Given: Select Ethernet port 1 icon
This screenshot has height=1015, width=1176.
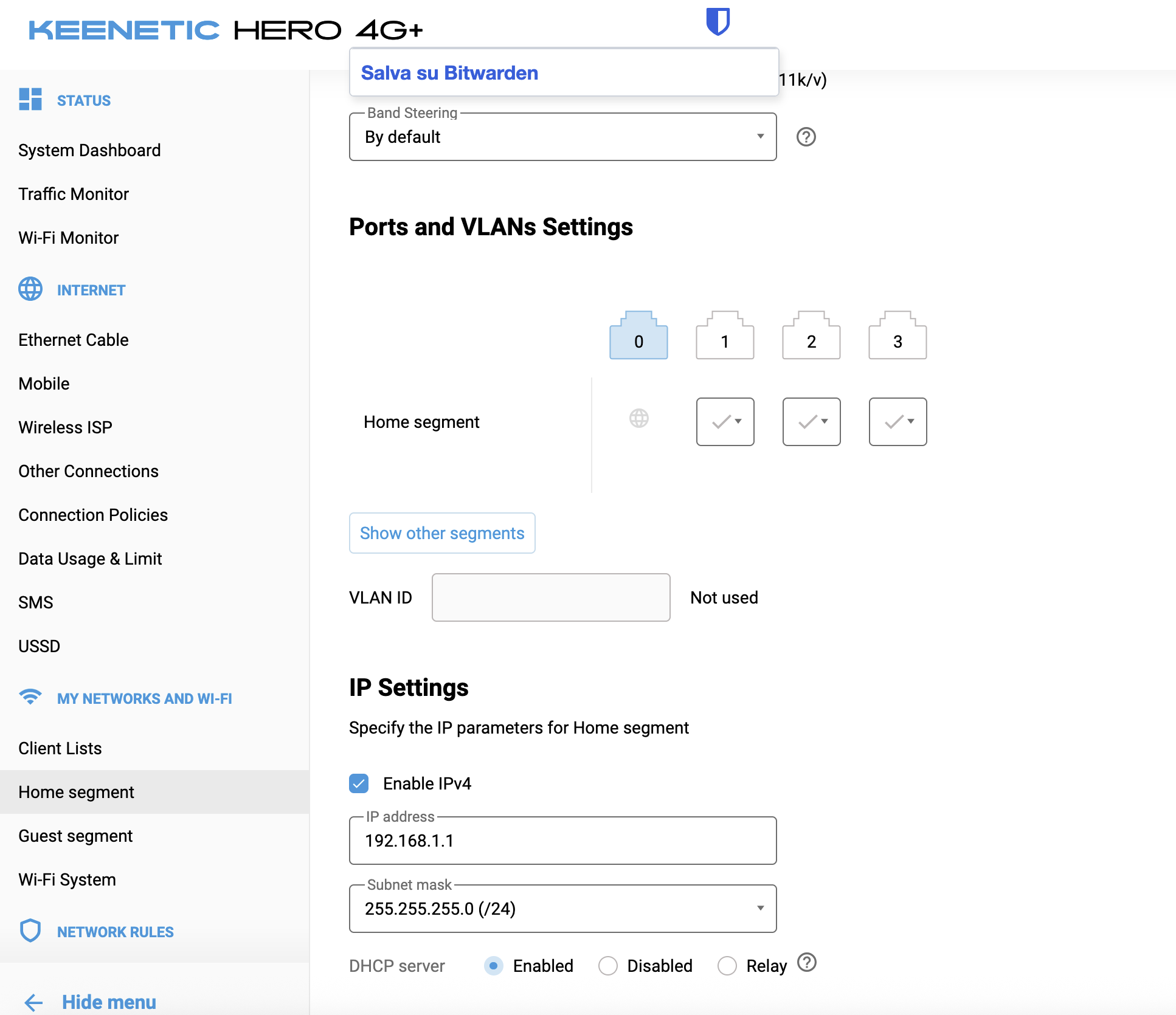Looking at the screenshot, I should tap(725, 335).
